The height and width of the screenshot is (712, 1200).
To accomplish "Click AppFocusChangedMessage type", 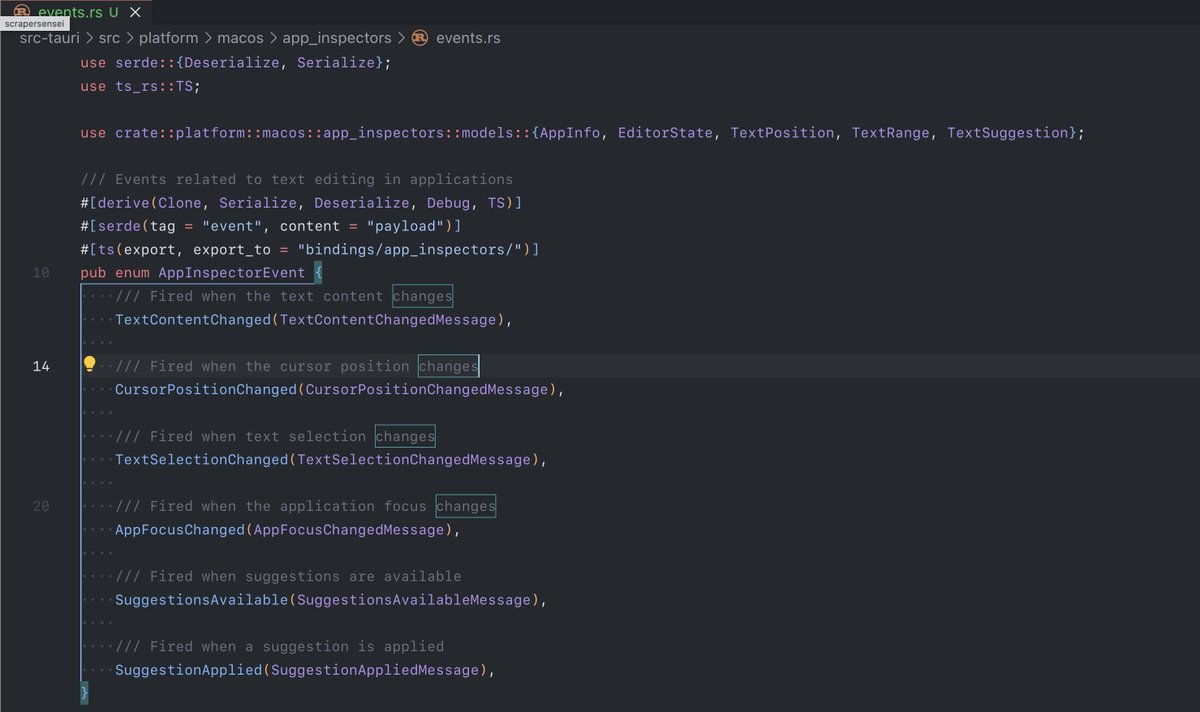I will pyautogui.click(x=349, y=530).
